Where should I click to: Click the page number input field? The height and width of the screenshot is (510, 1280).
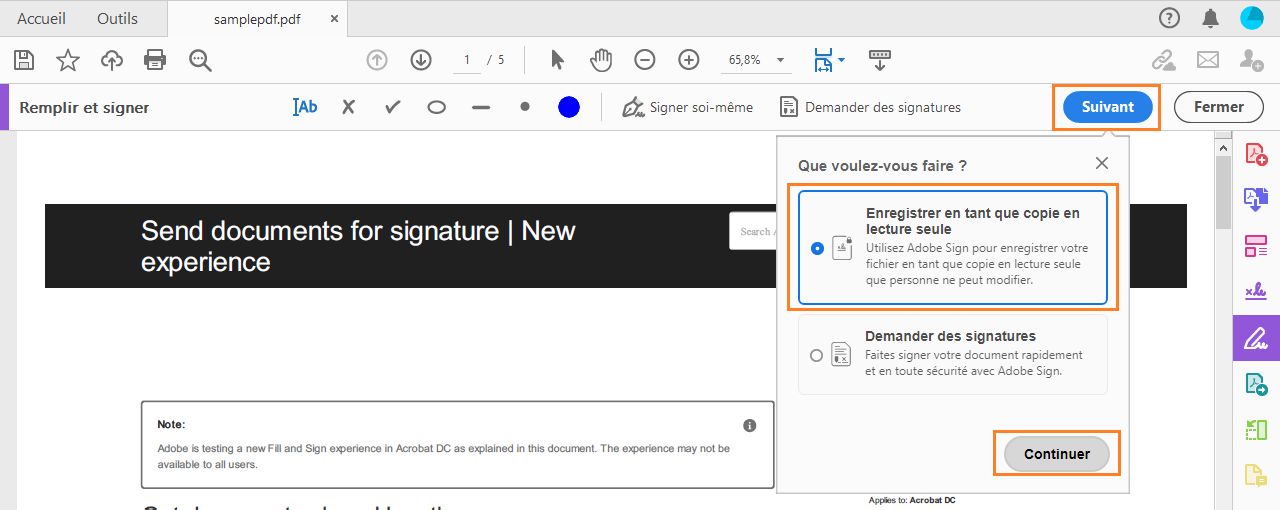(x=466, y=60)
